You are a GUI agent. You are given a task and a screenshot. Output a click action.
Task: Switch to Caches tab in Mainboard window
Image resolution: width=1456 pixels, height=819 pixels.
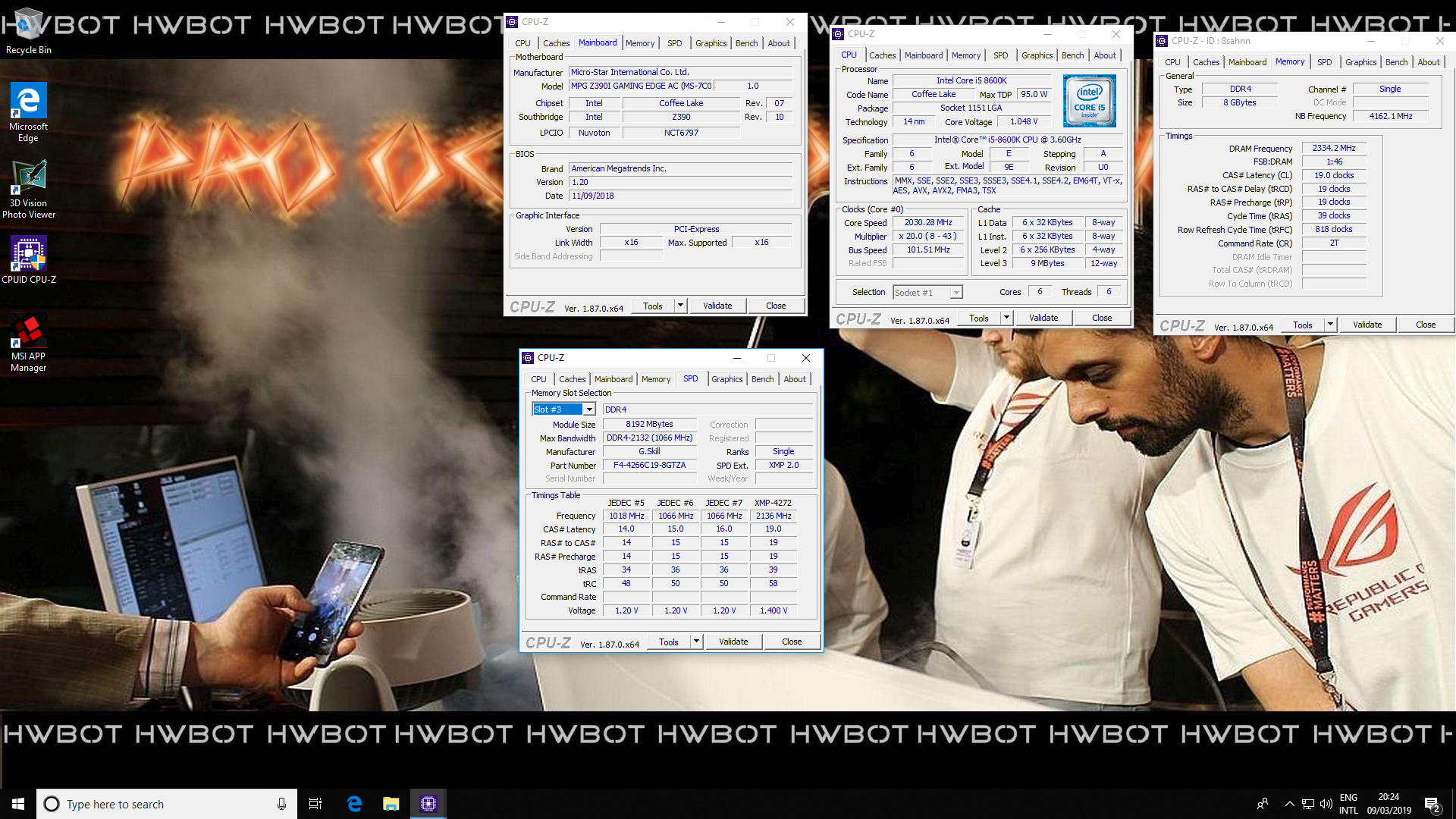(x=556, y=43)
